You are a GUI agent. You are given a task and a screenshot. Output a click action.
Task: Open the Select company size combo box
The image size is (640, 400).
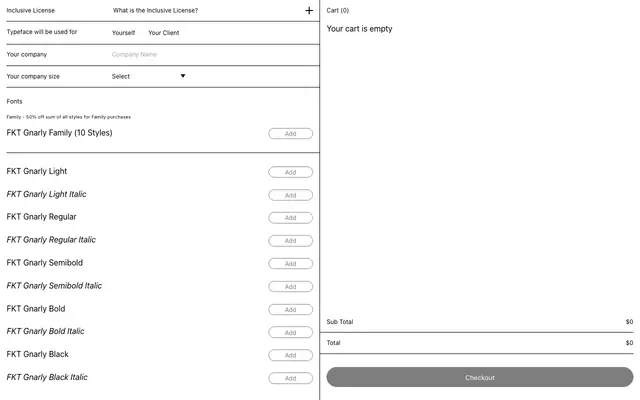point(149,76)
